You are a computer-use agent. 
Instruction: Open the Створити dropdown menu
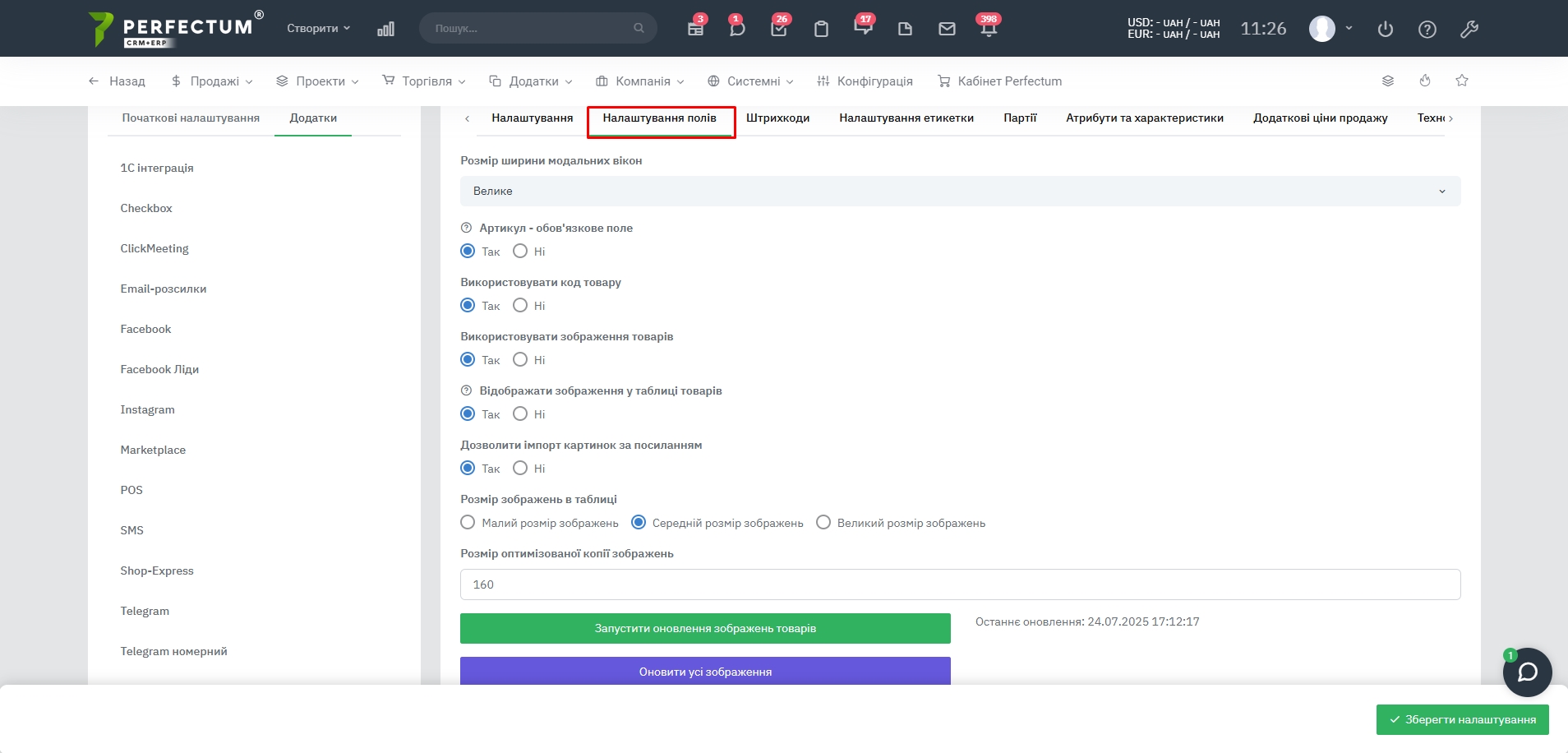coord(318,28)
